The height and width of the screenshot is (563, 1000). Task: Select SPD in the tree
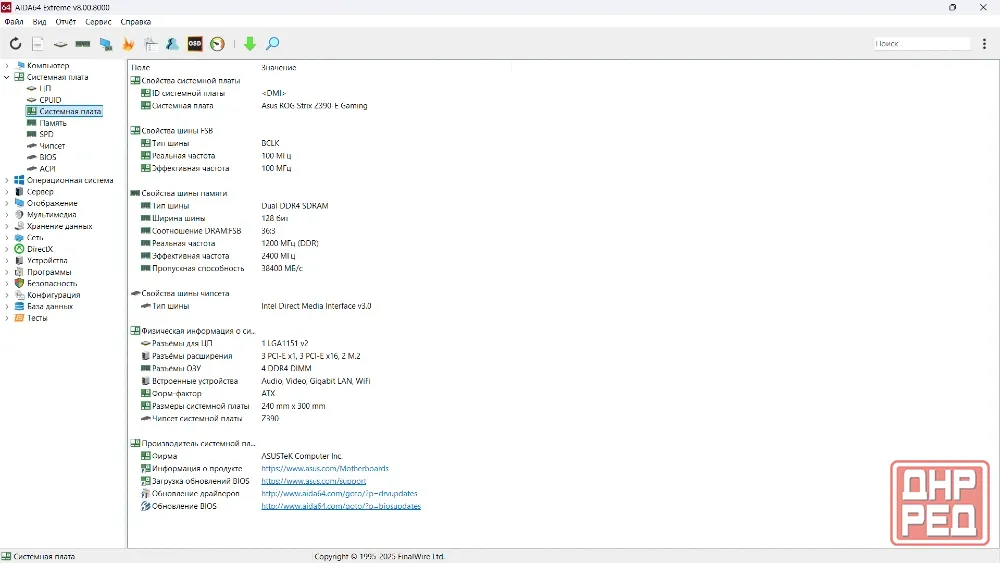[46, 134]
